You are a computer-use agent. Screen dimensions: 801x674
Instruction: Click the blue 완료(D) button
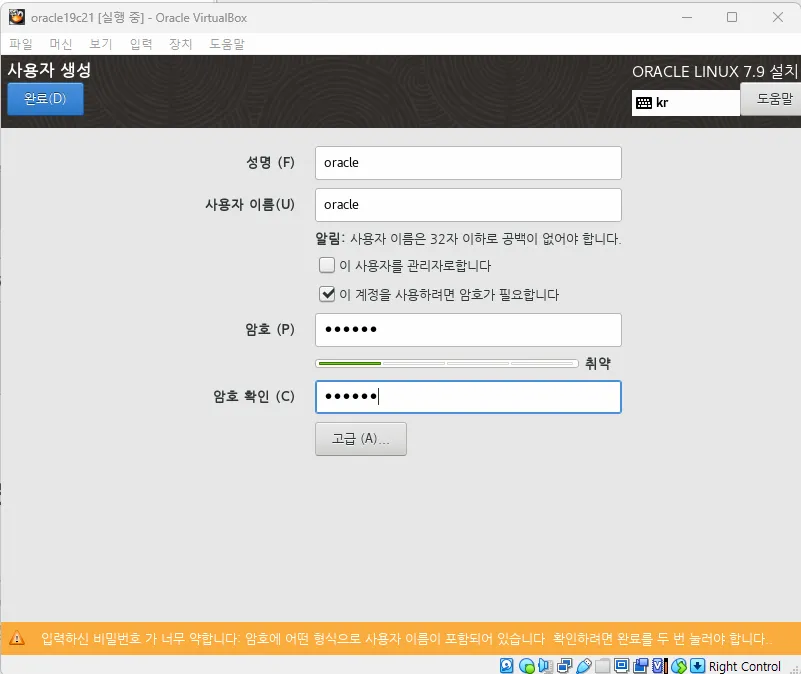coord(45,99)
